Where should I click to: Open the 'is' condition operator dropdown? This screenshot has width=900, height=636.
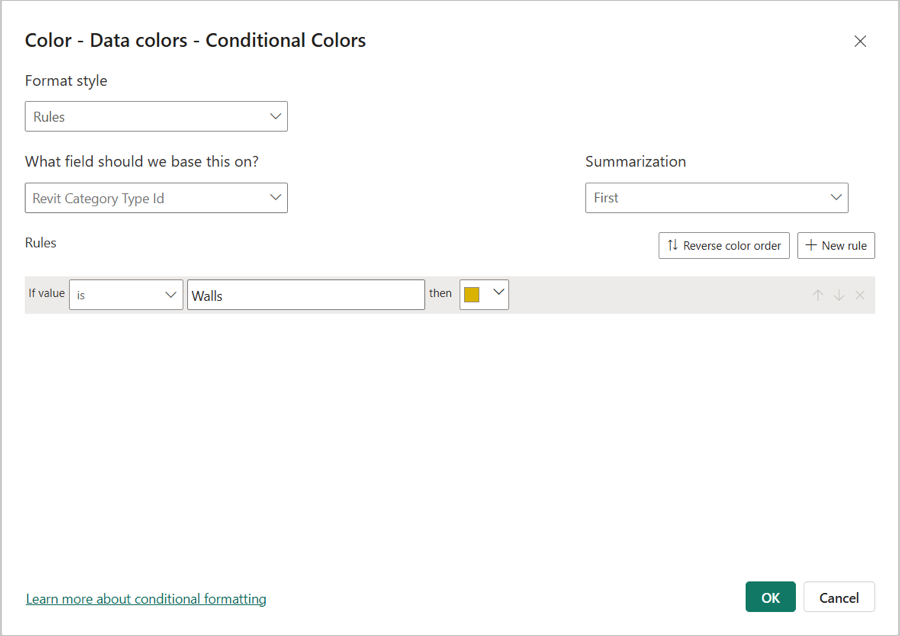pos(126,295)
